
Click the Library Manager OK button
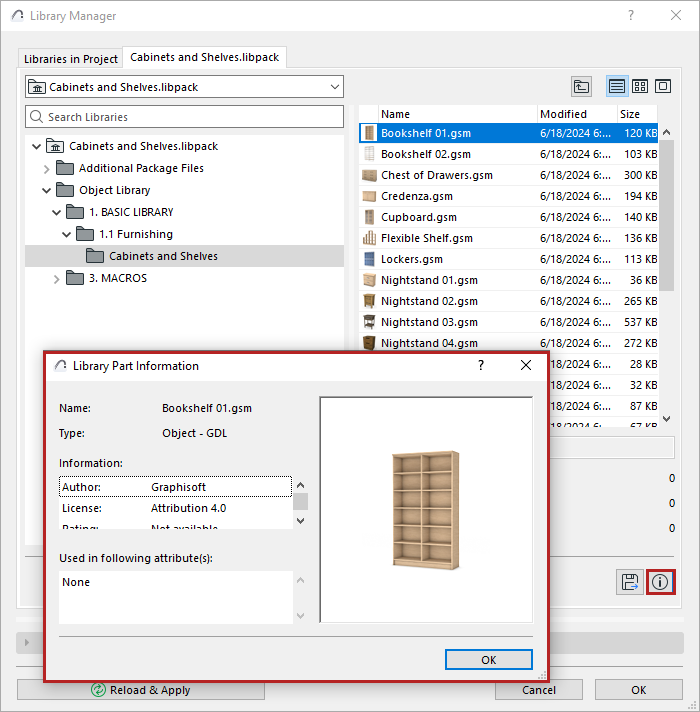pyautogui.click(x=638, y=690)
